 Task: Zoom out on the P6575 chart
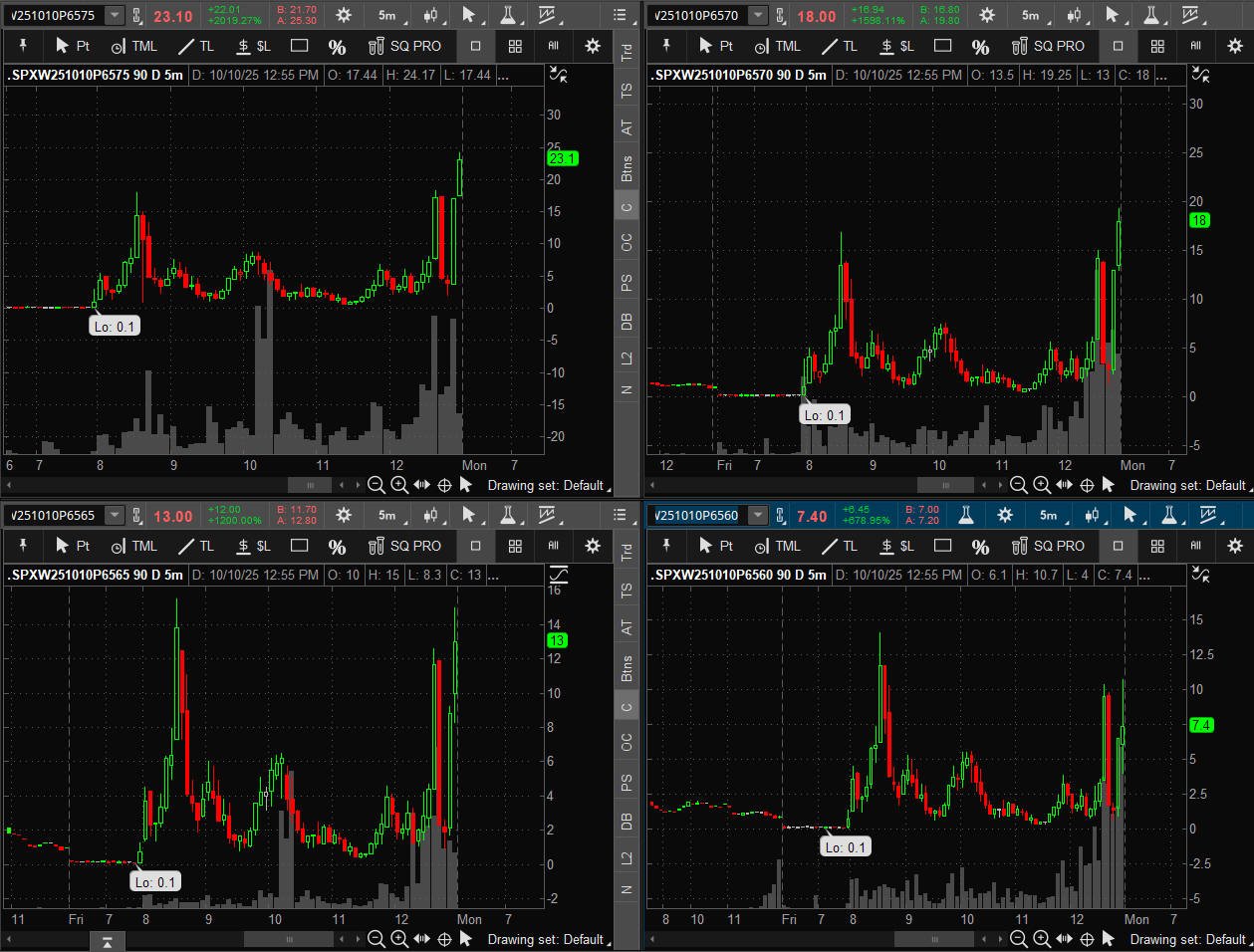pyautogui.click(x=376, y=485)
